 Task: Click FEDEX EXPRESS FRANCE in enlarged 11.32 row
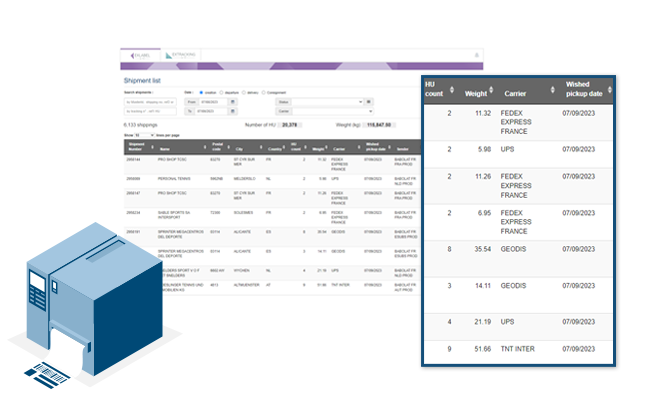click(516, 122)
